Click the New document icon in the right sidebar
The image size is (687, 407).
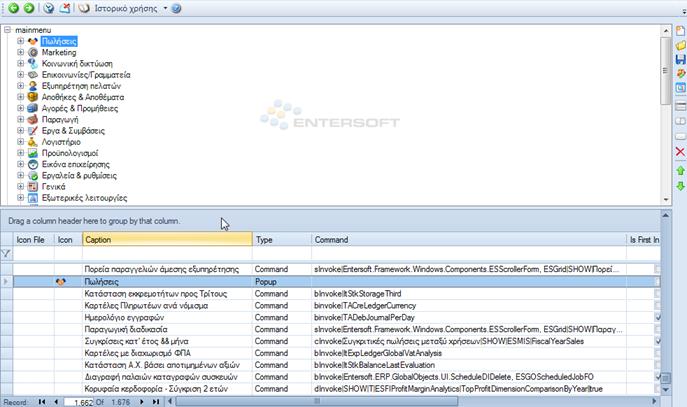pyautogui.click(x=680, y=31)
